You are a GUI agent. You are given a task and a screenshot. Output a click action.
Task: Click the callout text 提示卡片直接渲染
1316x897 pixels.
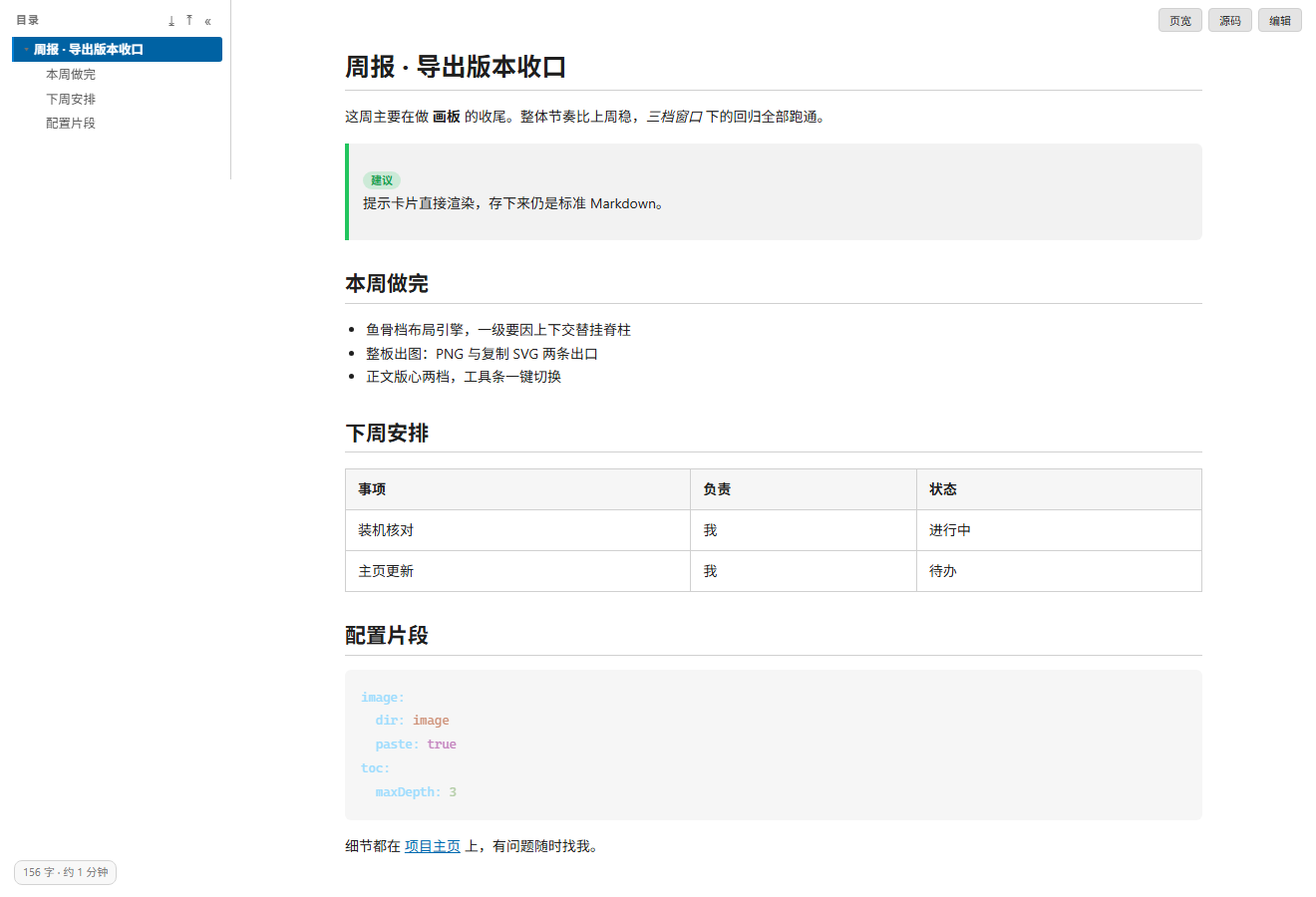pos(419,203)
